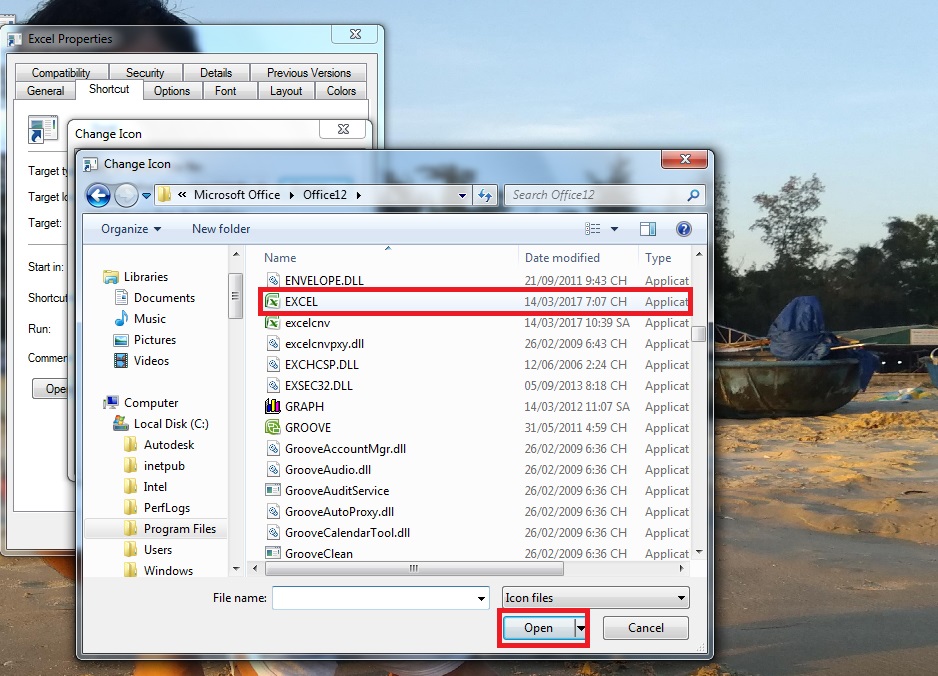This screenshot has height=676, width=938.
Task: Select Computer in navigation pane
Action: [151, 403]
